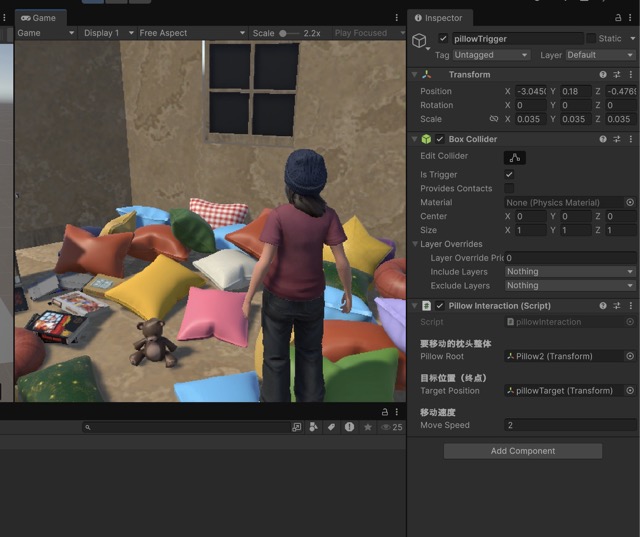
Task: Toggle pillowTrigger GameObject active checkbox
Action: [443, 38]
